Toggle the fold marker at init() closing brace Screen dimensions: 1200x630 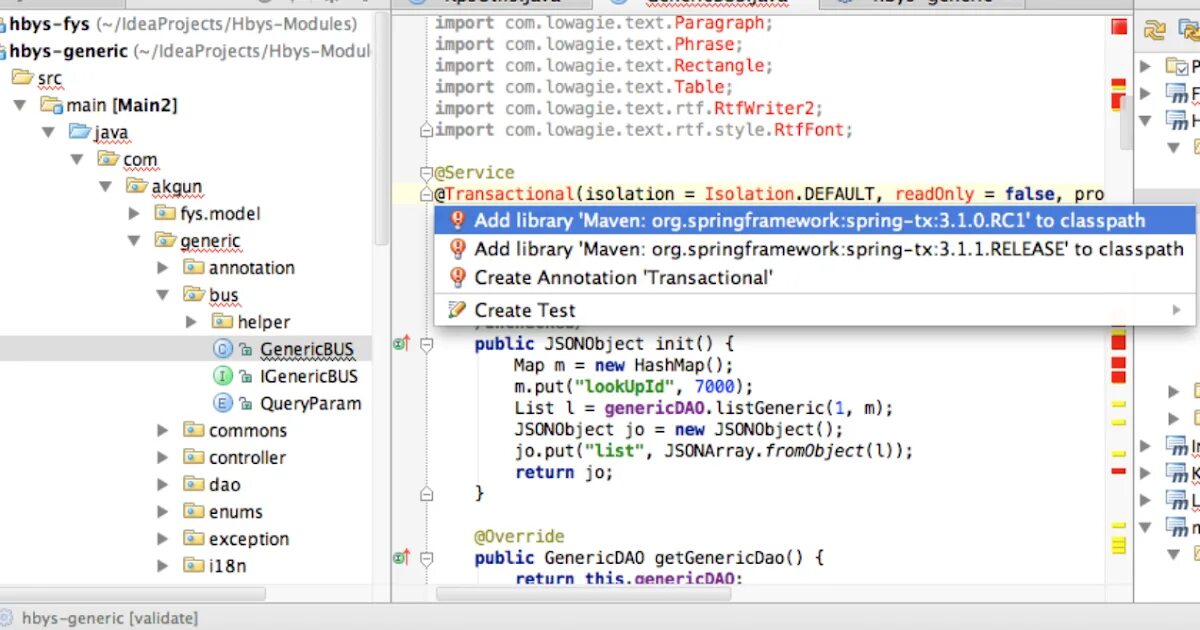(x=427, y=493)
